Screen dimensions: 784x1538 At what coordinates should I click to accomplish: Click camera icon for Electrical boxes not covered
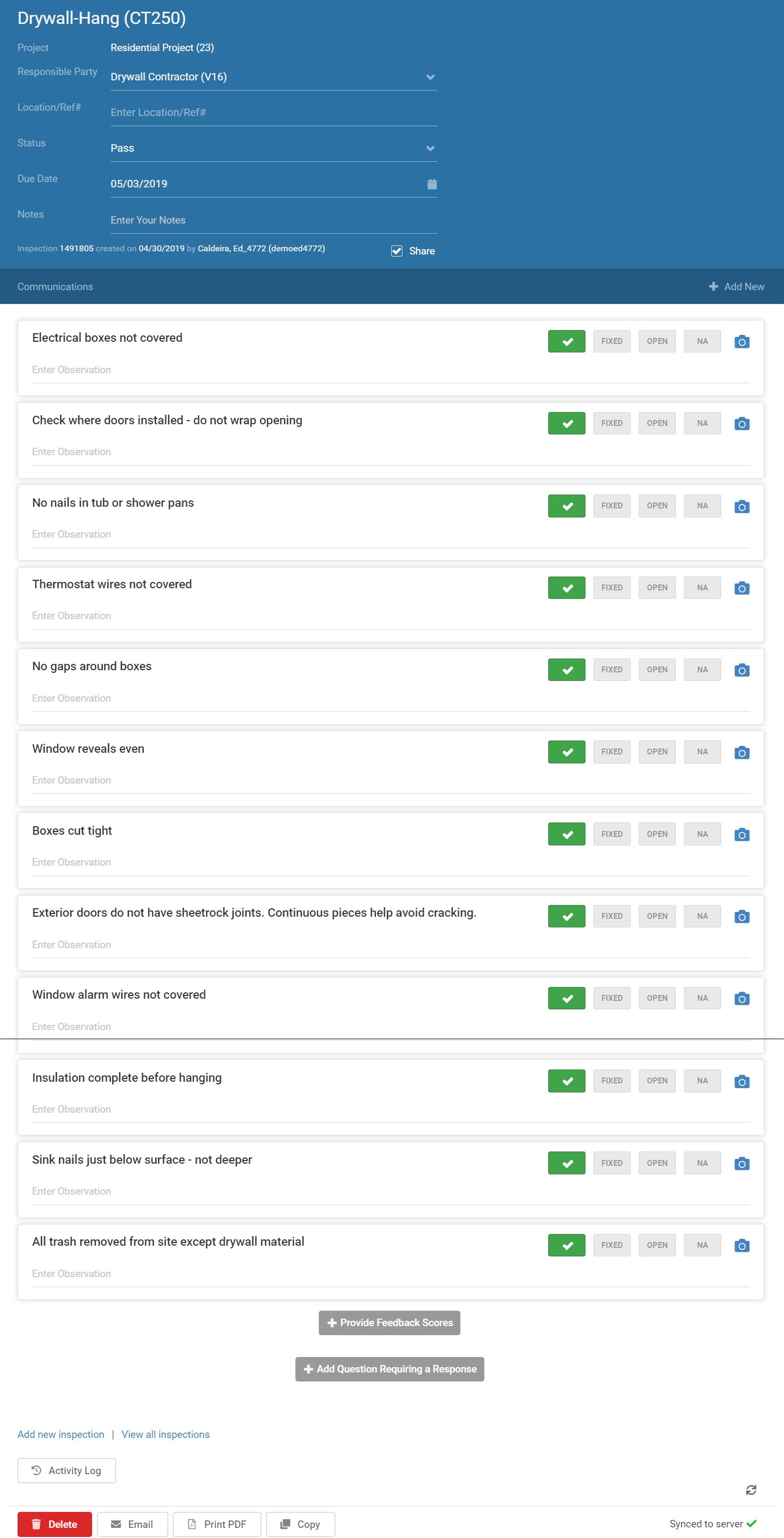point(741,342)
